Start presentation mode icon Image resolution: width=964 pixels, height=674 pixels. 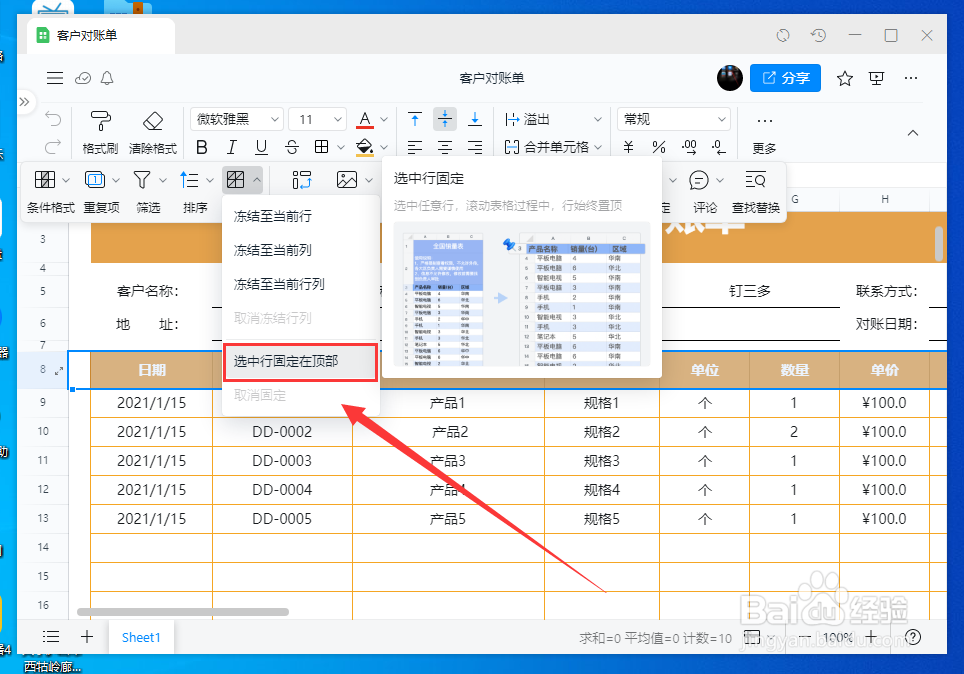tap(876, 78)
